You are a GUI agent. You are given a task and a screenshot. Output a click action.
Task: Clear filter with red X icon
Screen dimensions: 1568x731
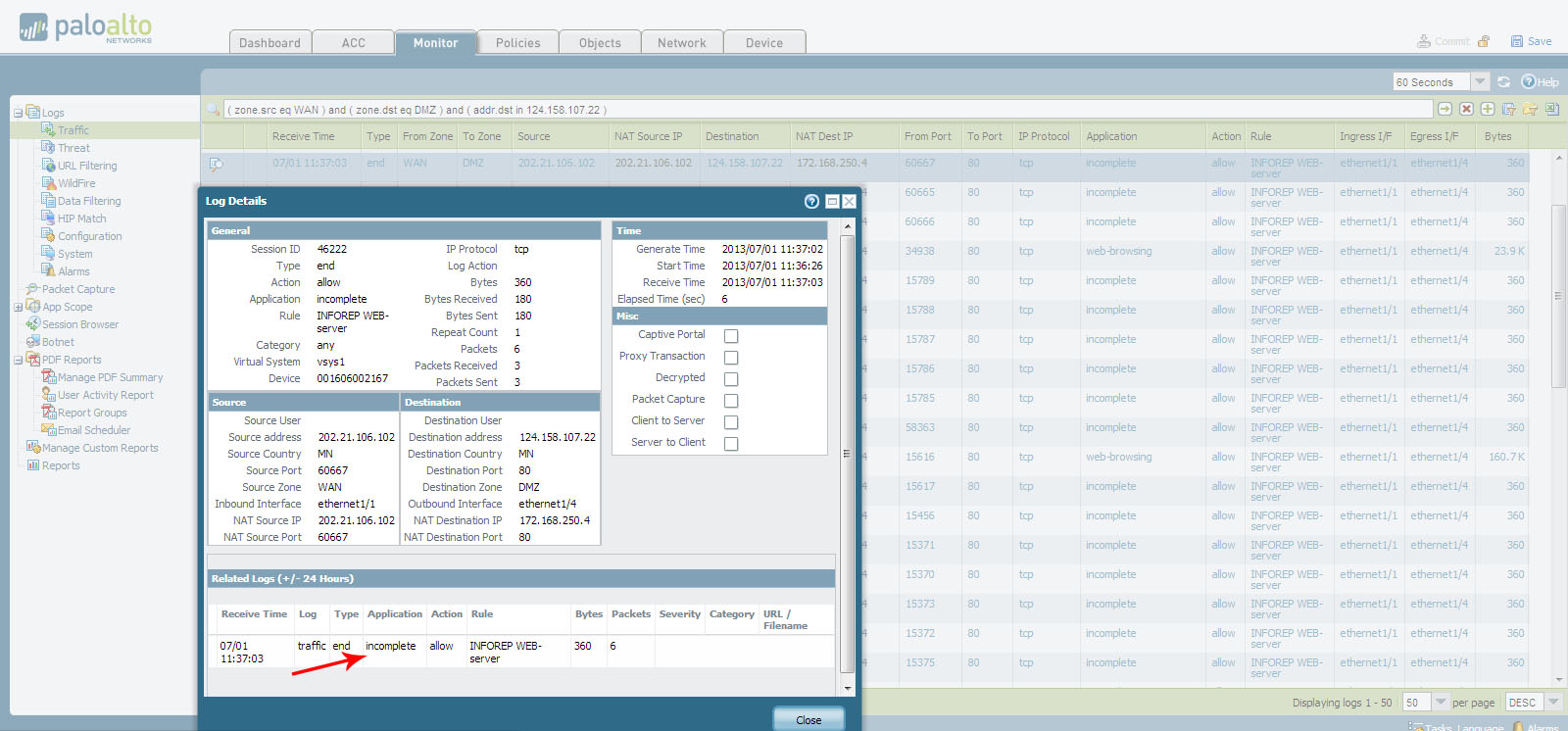pyautogui.click(x=1466, y=109)
